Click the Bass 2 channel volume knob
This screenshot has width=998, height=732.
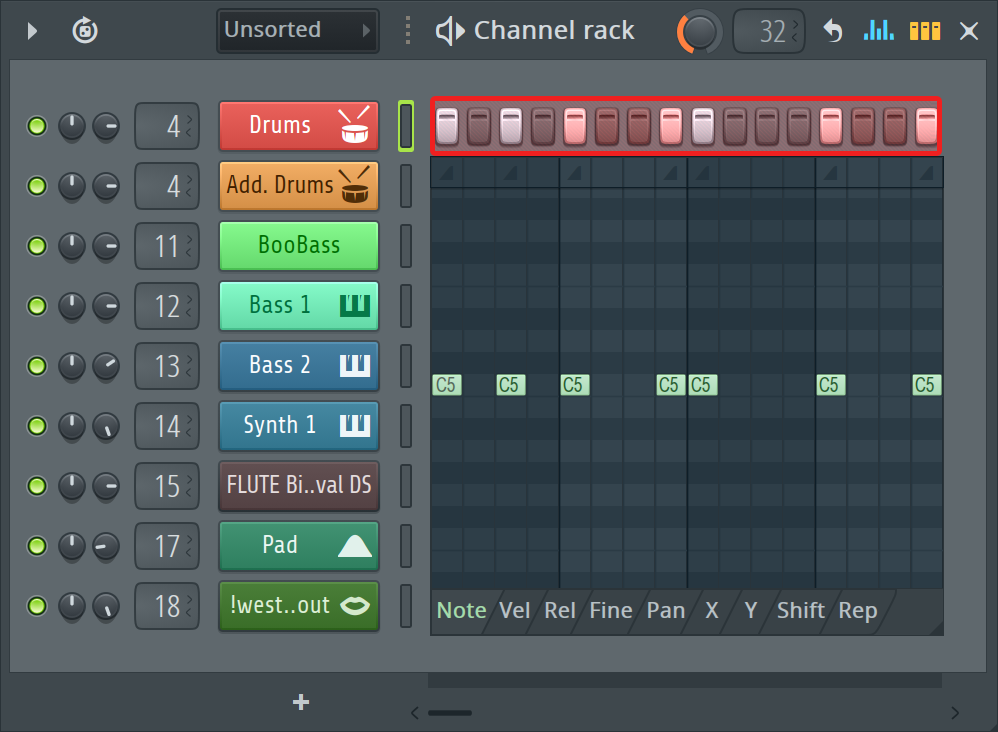pyautogui.click(x=106, y=366)
